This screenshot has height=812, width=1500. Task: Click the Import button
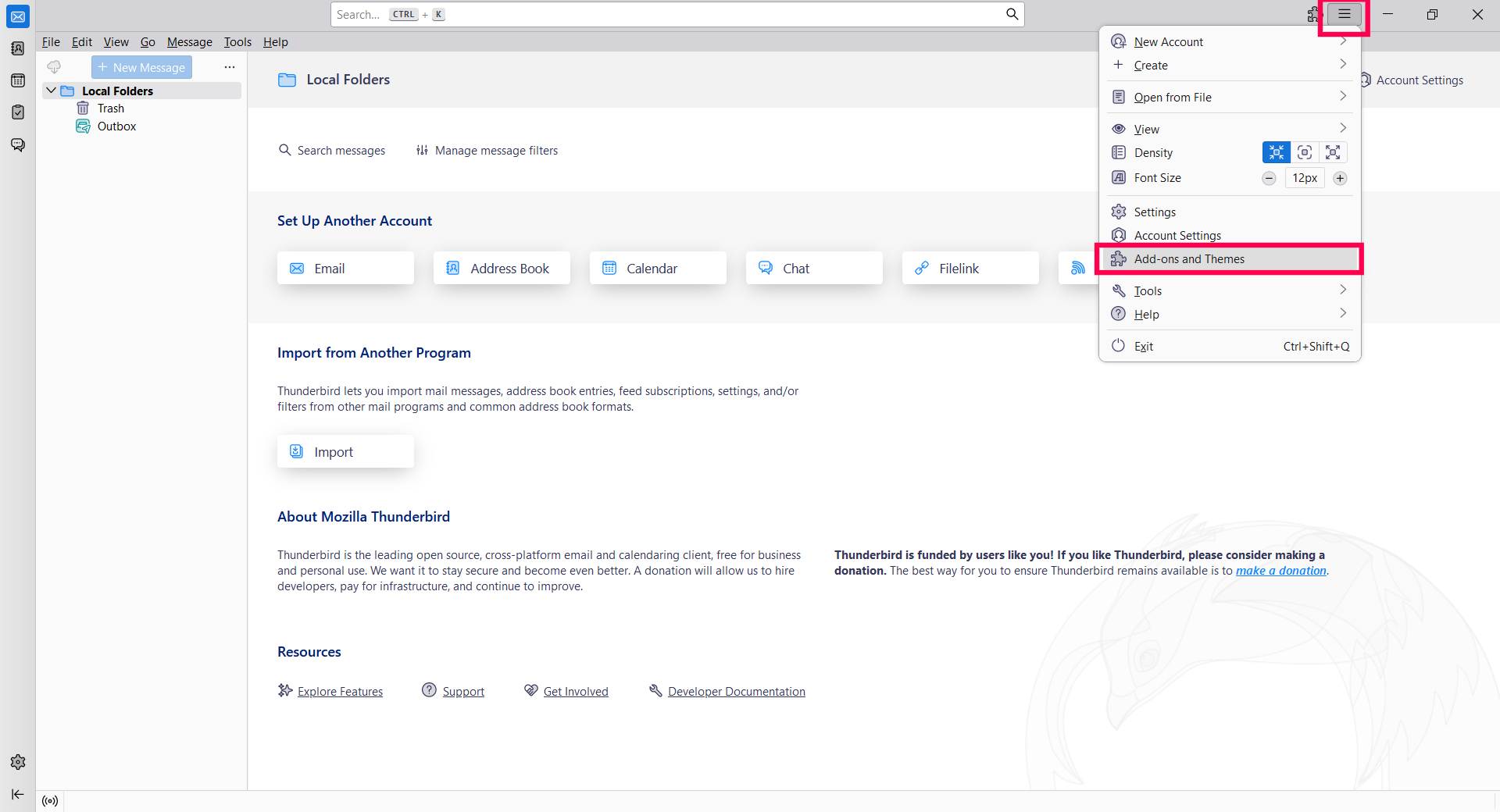[345, 451]
